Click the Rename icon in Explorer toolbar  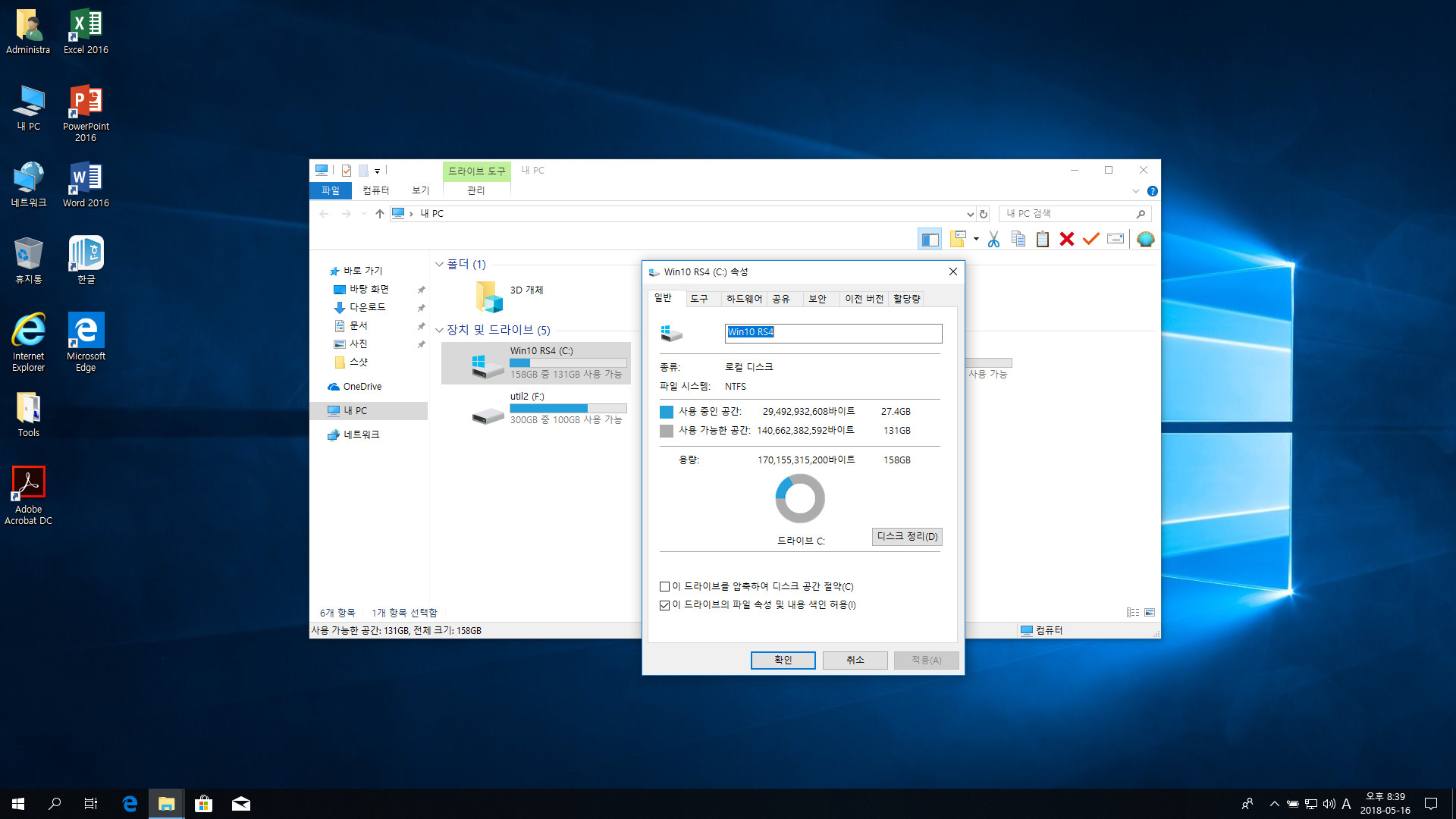coord(1116,240)
